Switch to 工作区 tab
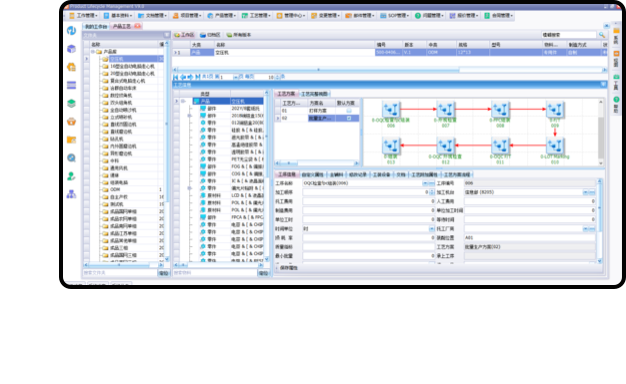This screenshot has width=626, height=384. [184, 35]
